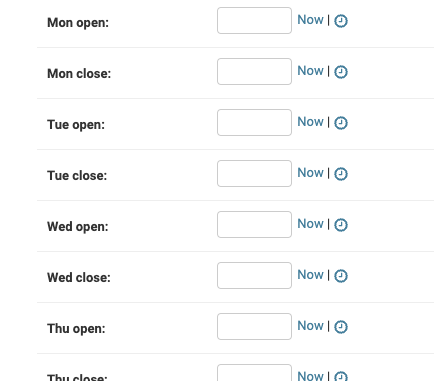Viewport: 434px width, 381px height.
Task: Open the clock picker for Thu close
Action: point(341,376)
